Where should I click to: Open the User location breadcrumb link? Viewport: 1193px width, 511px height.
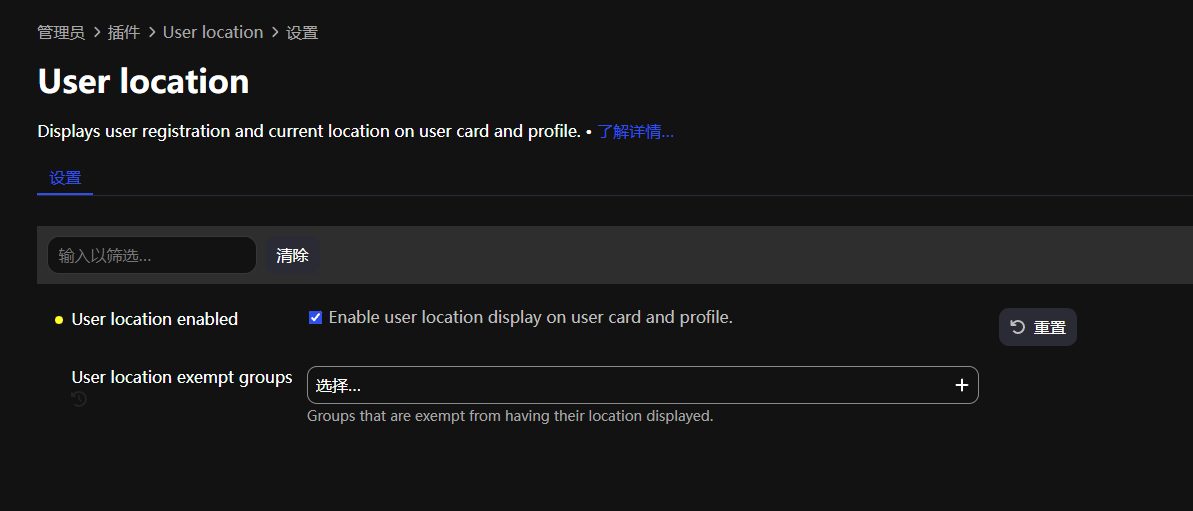213,33
